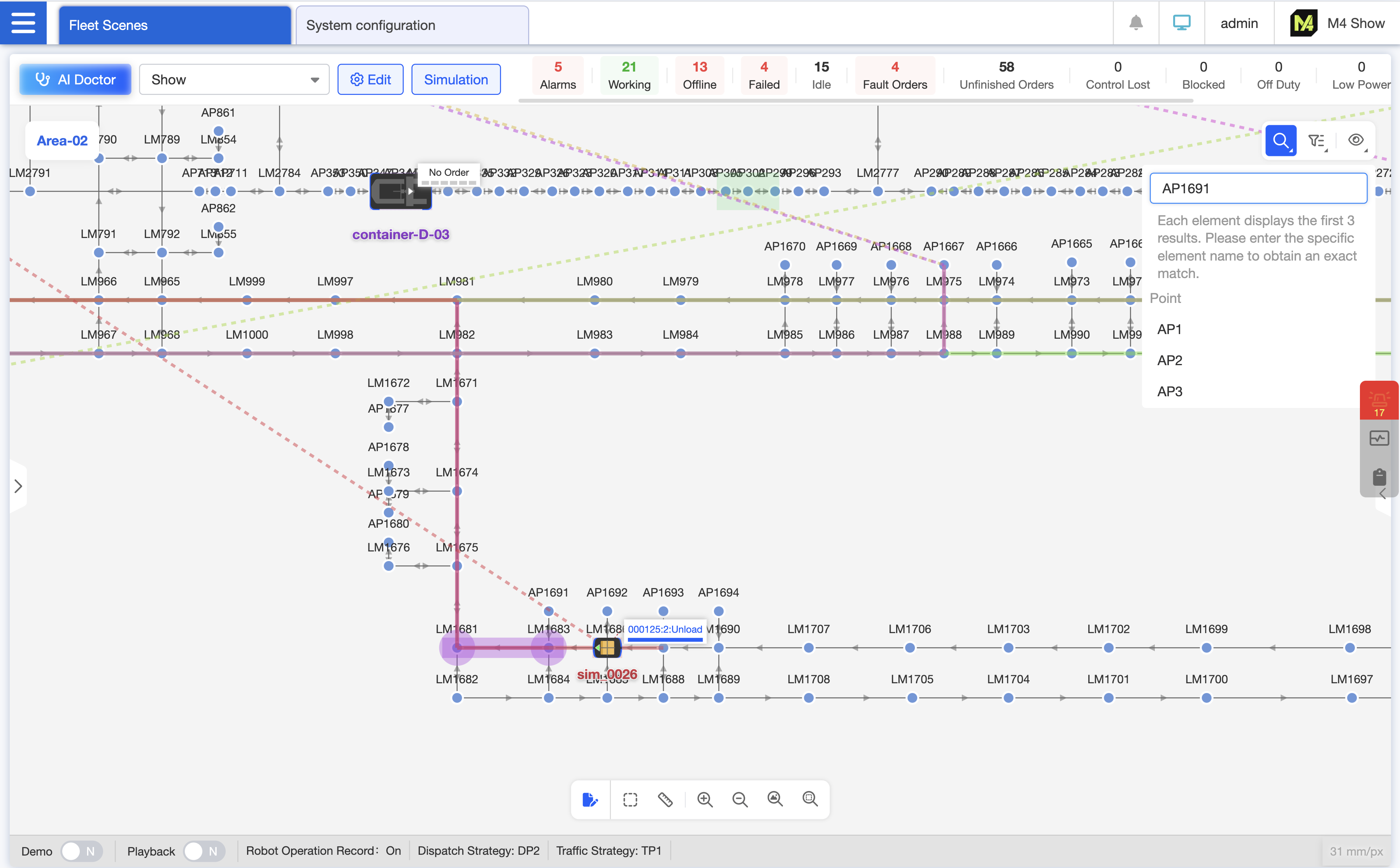Open the Show dropdown
The image size is (1400, 868).
click(x=234, y=80)
